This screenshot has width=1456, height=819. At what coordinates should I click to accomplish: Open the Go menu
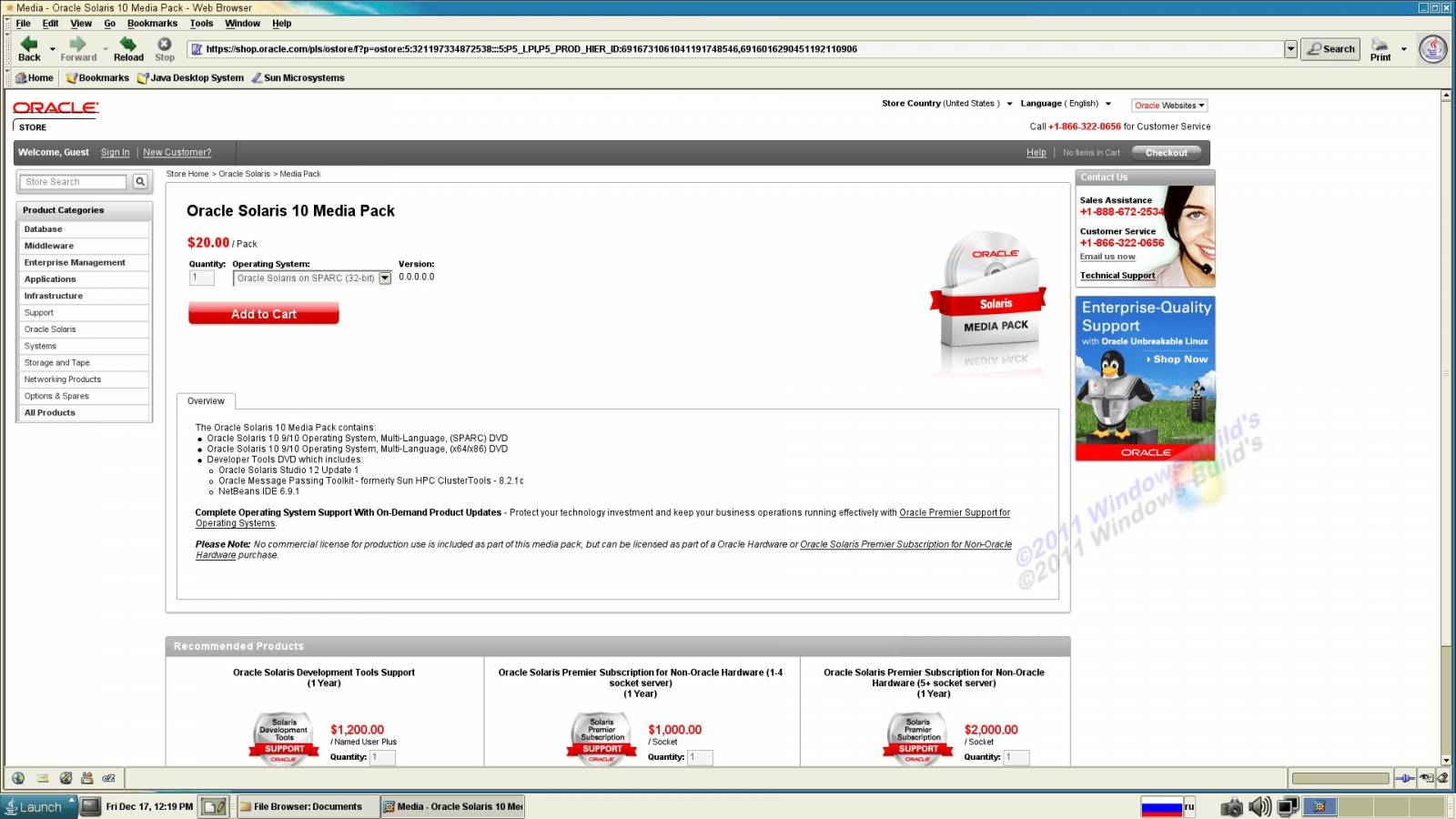coord(109,24)
